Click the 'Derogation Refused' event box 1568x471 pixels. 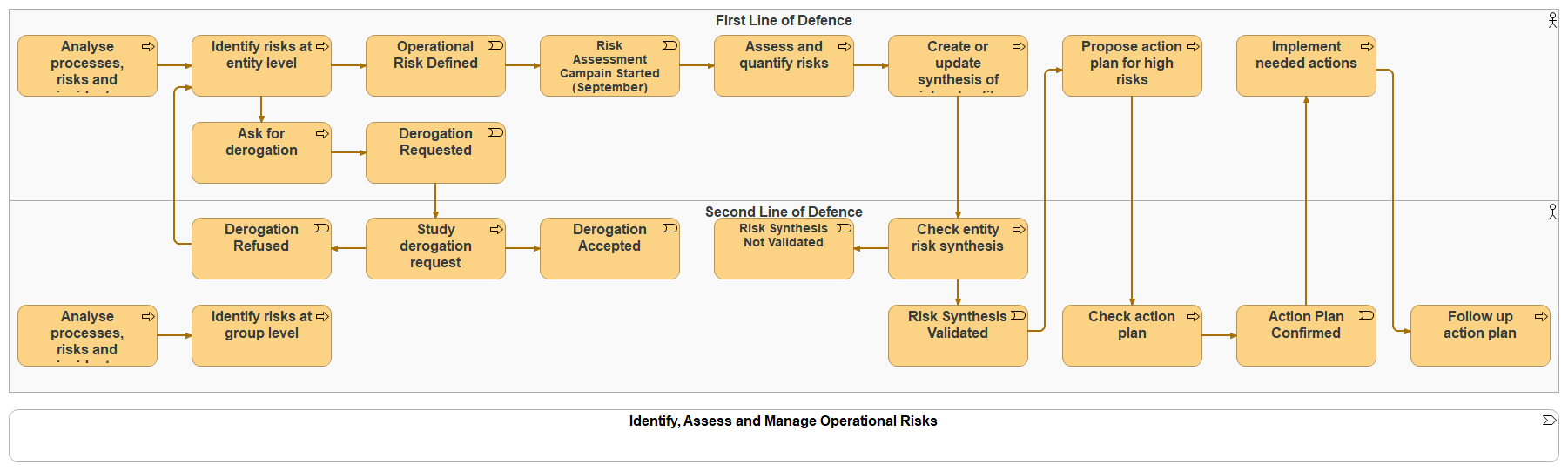tap(261, 248)
